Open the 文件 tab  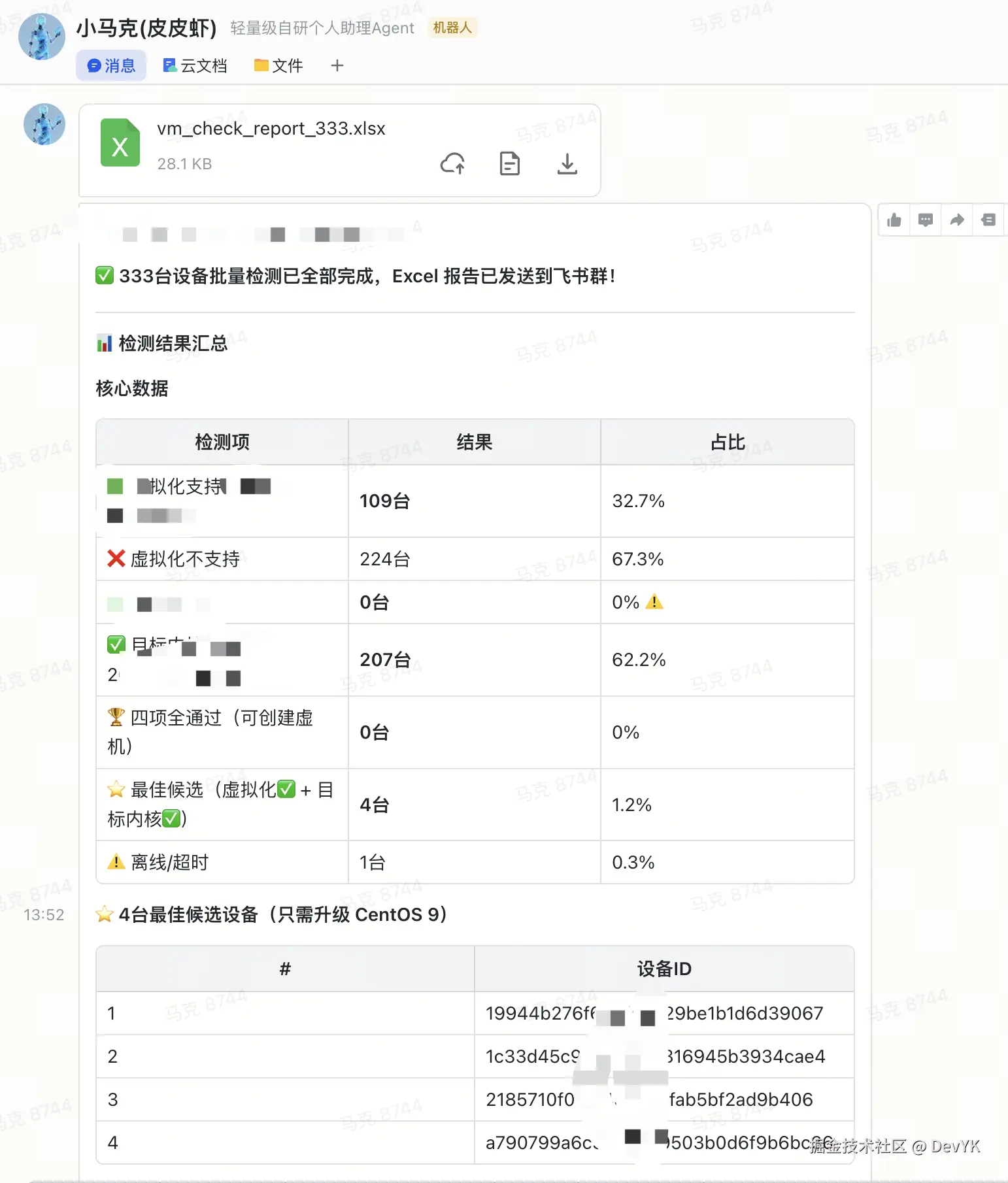pos(278,66)
